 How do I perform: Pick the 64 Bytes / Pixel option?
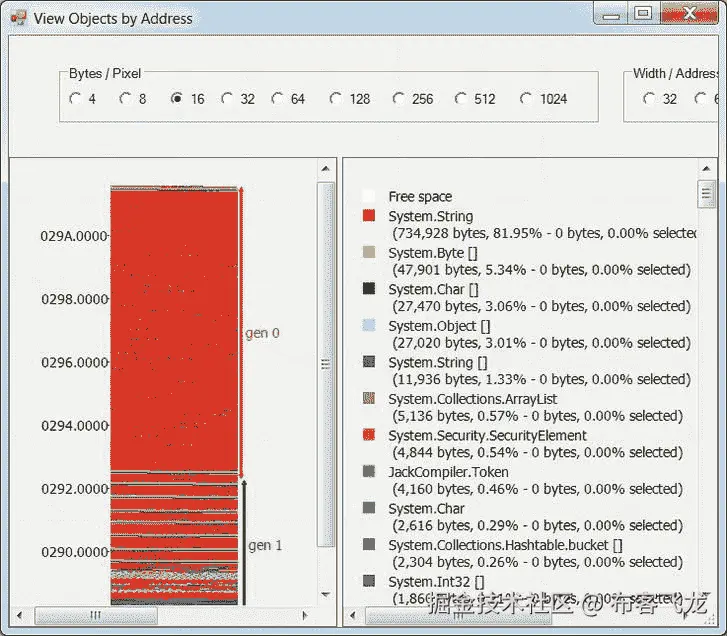coord(278,98)
